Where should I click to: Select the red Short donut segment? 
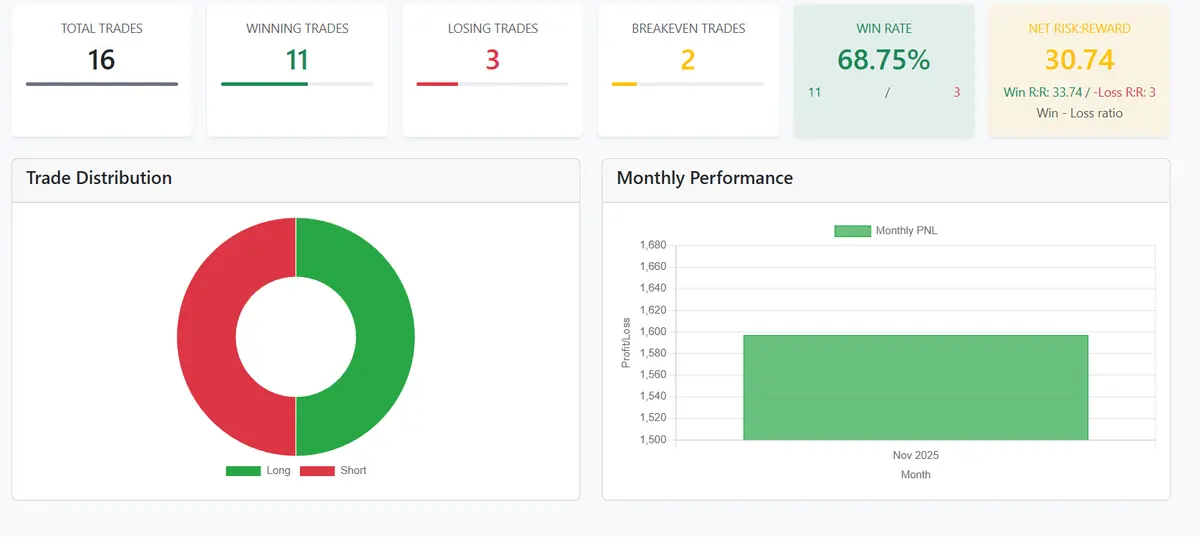tap(207, 337)
